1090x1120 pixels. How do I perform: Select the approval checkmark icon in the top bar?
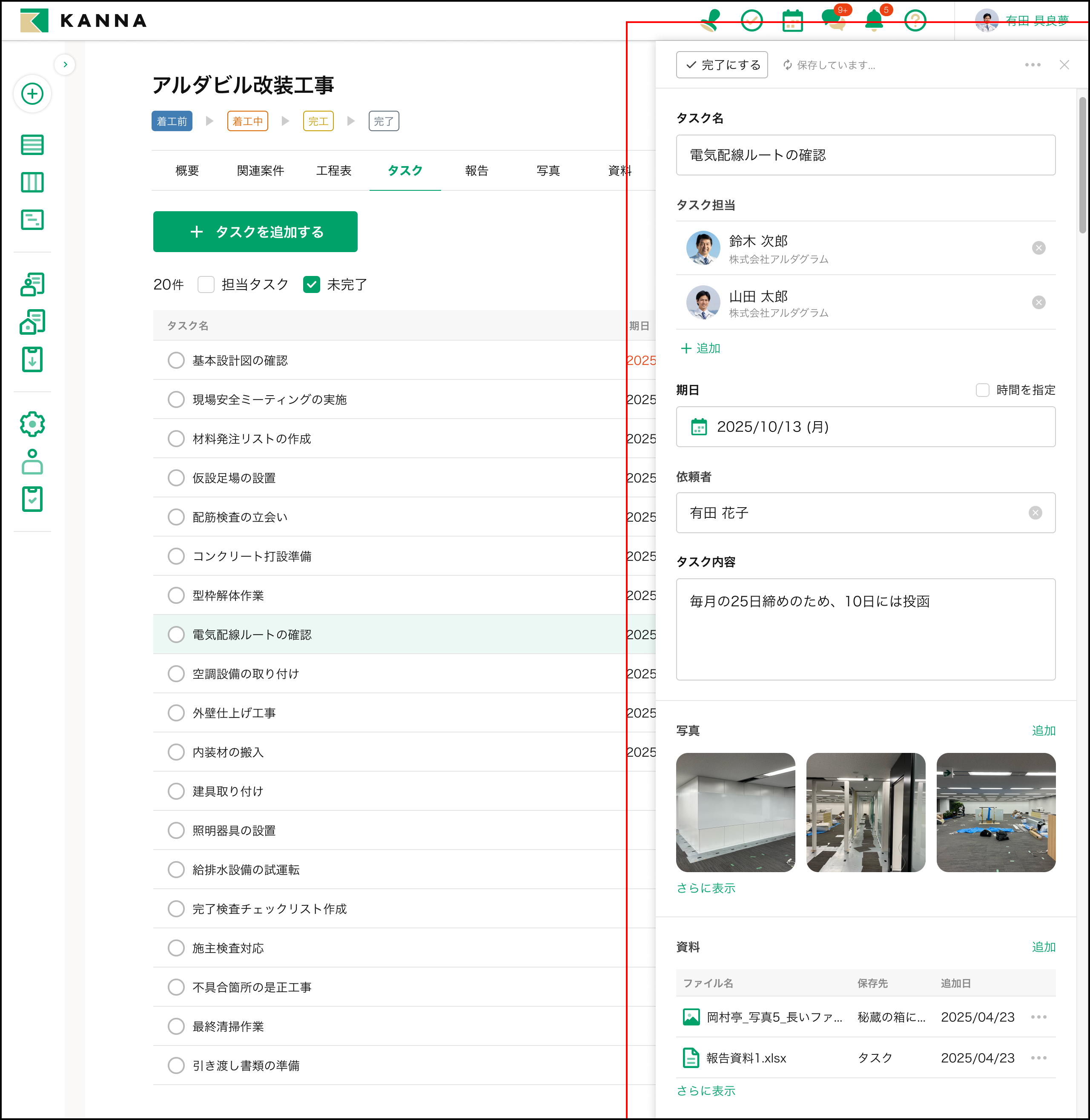(x=751, y=21)
